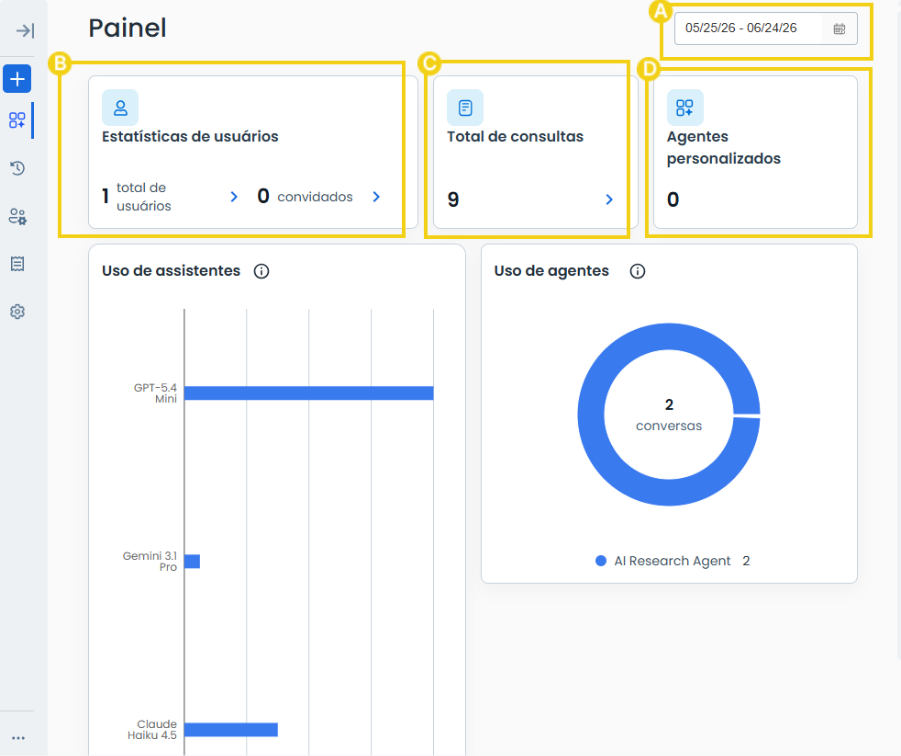901x756 pixels.
Task: Open the dashboard apps icon in sidebar
Action: (x=17, y=120)
